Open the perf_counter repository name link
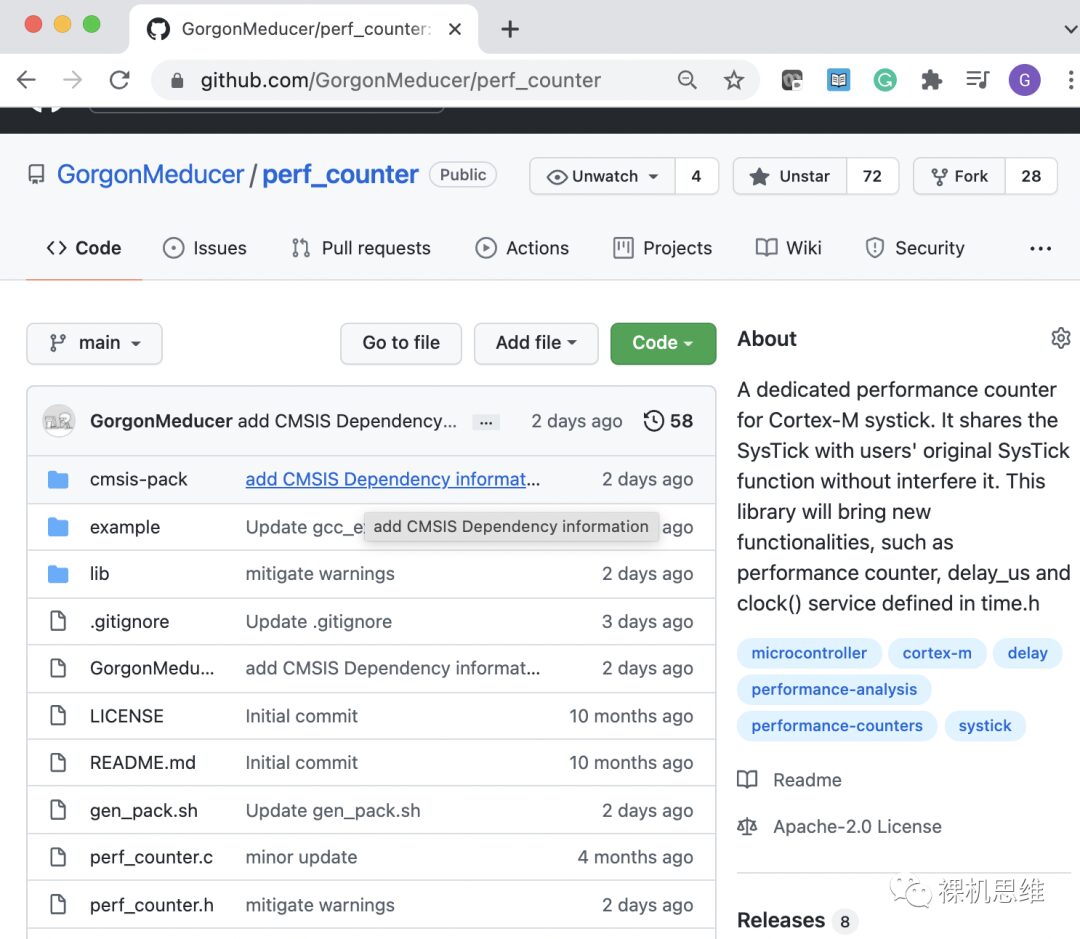 tap(340, 175)
